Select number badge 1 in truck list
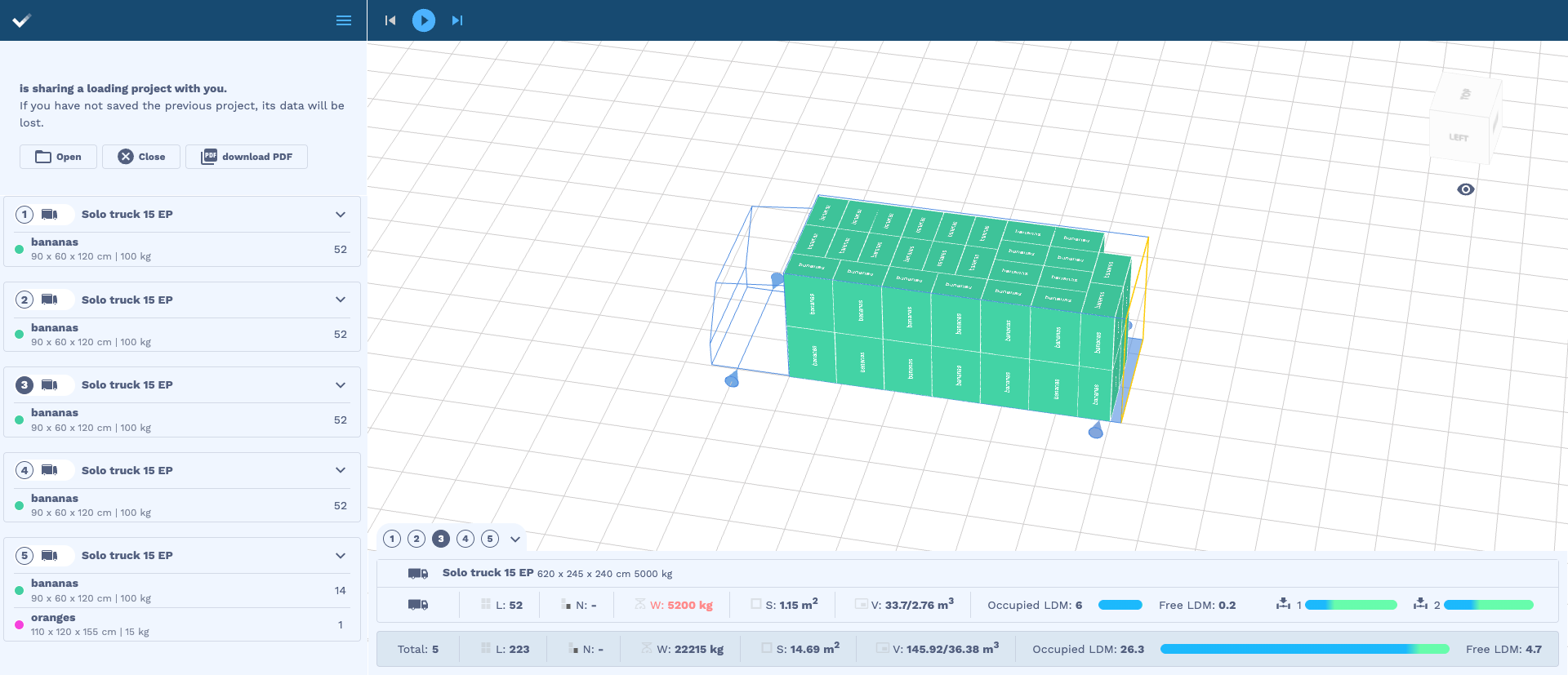Screen dimensions: 1568x675 pyautogui.click(x=24, y=215)
